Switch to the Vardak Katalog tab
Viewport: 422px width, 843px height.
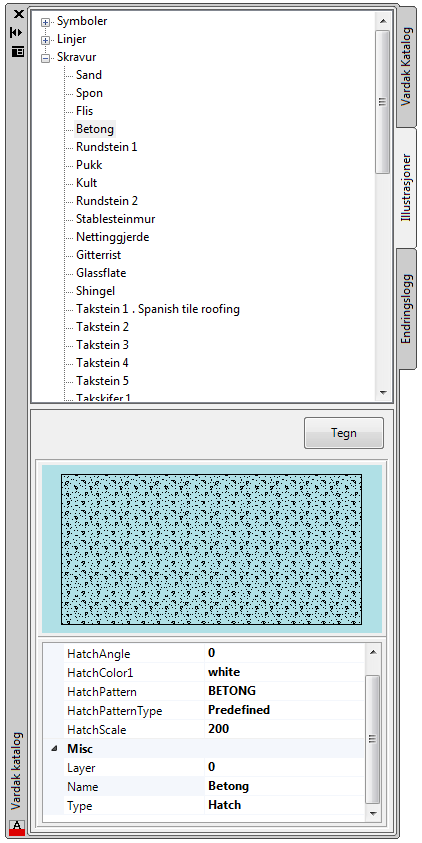[407, 67]
